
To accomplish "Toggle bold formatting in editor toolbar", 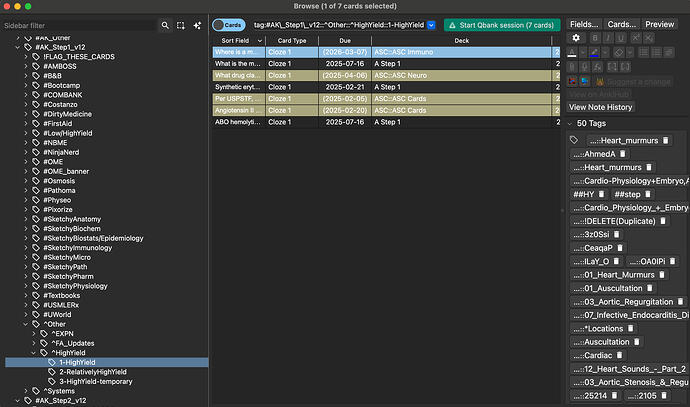I will 595,38.
